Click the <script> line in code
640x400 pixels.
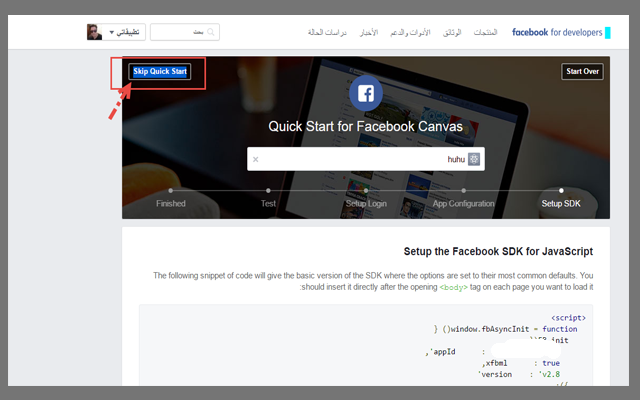pos(568,318)
